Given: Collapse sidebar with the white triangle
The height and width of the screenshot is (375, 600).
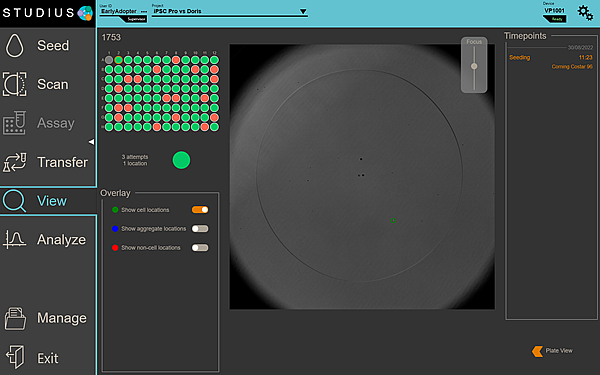Looking at the screenshot, I should [x=91, y=142].
